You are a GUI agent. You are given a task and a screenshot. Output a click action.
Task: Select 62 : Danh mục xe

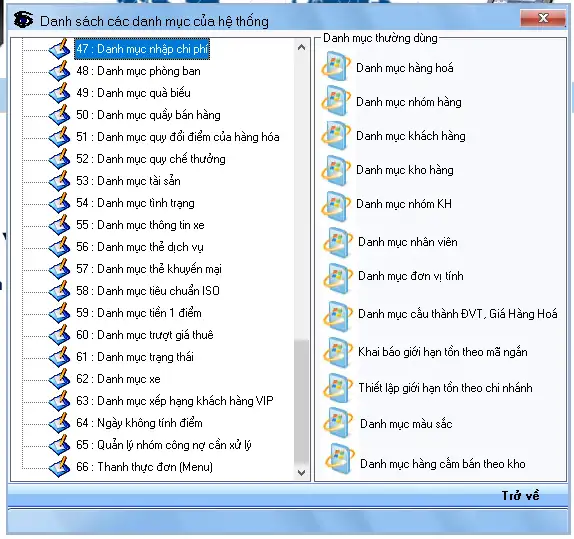point(118,379)
